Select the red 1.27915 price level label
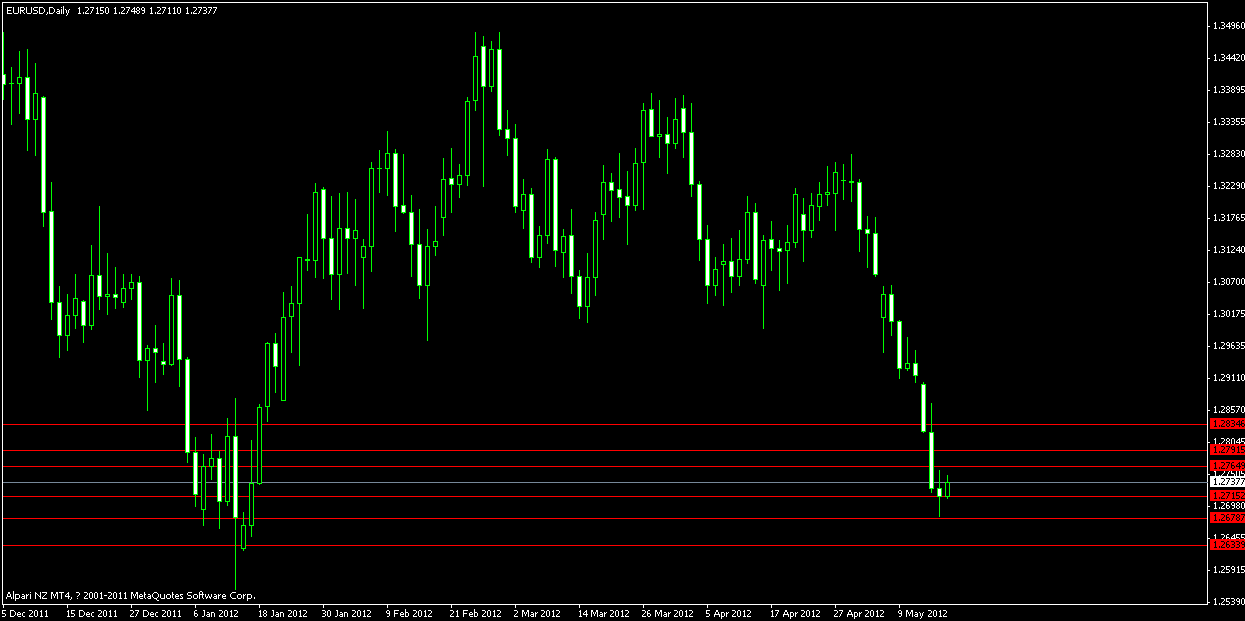This screenshot has height=621, width=1245. coord(1227,451)
